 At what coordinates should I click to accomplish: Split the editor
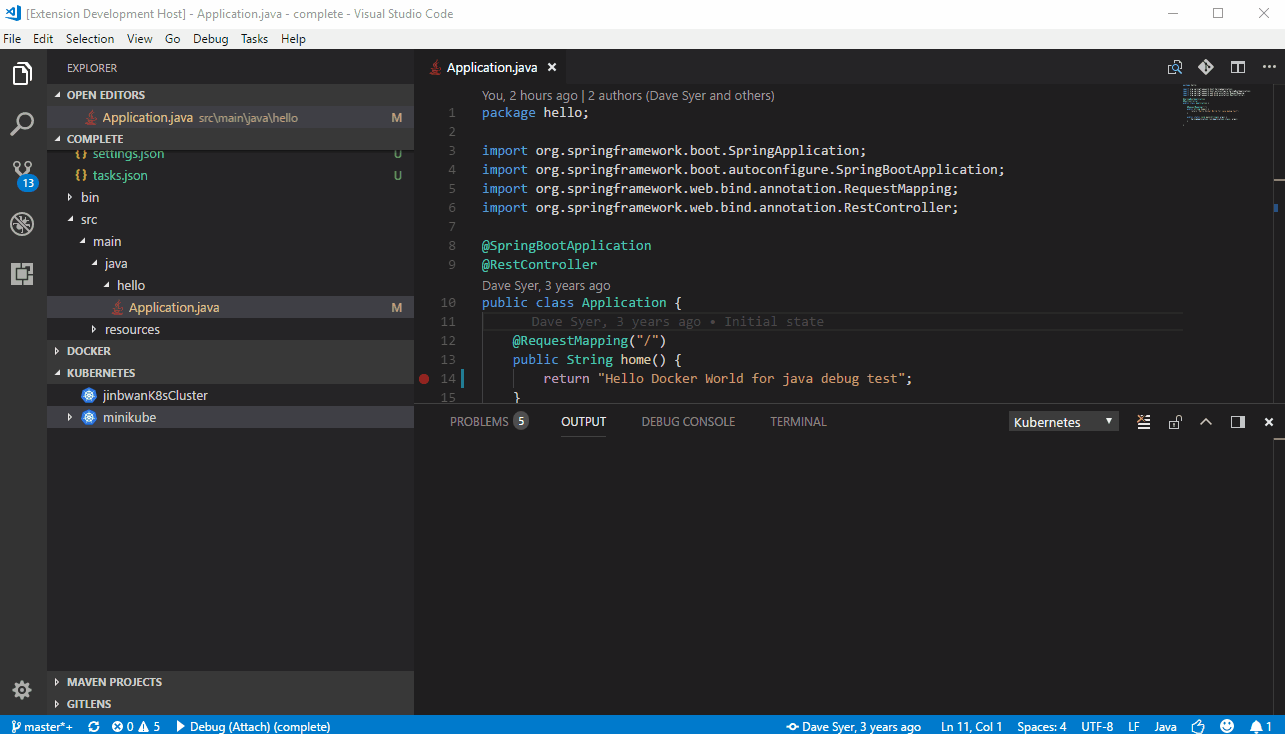[x=1238, y=68]
